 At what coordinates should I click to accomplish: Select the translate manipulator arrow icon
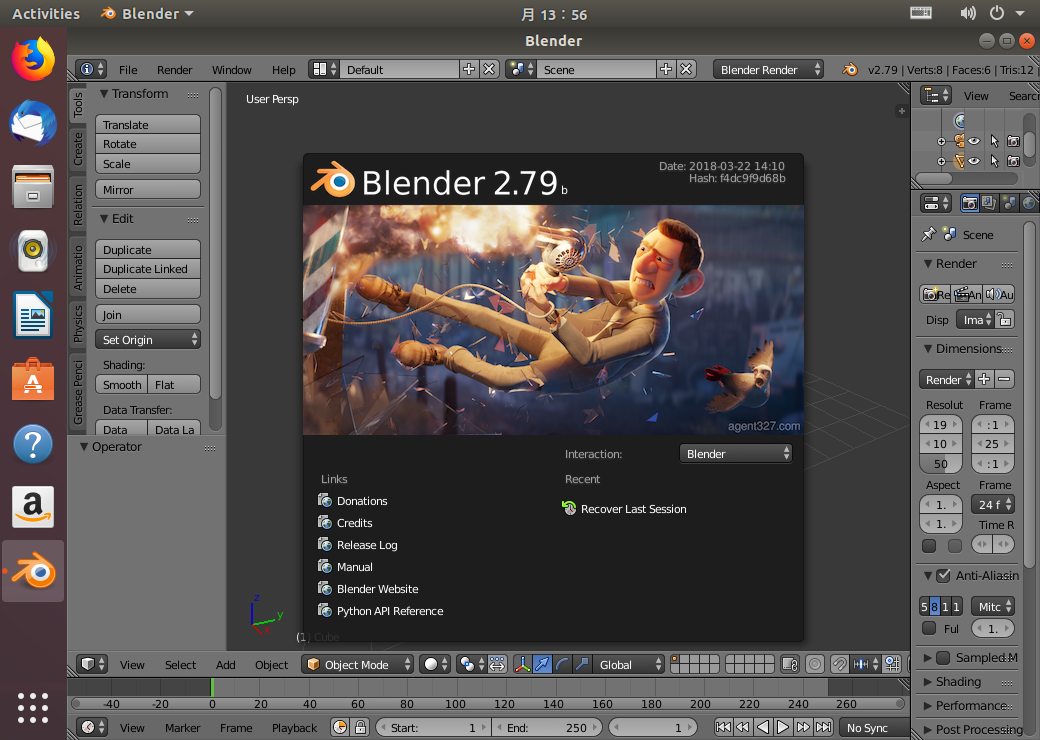(x=542, y=664)
